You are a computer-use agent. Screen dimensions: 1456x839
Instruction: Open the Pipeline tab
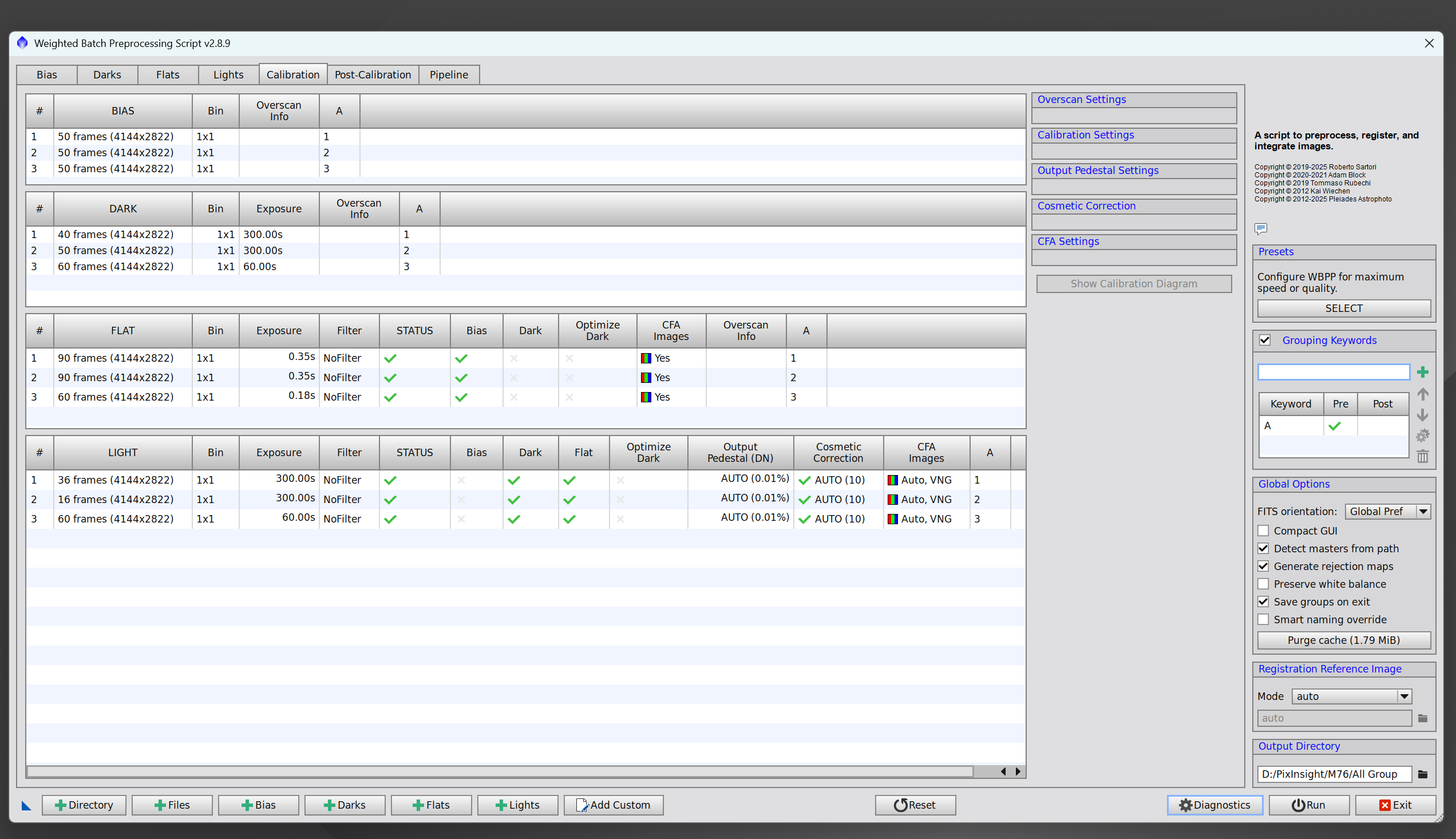(448, 75)
